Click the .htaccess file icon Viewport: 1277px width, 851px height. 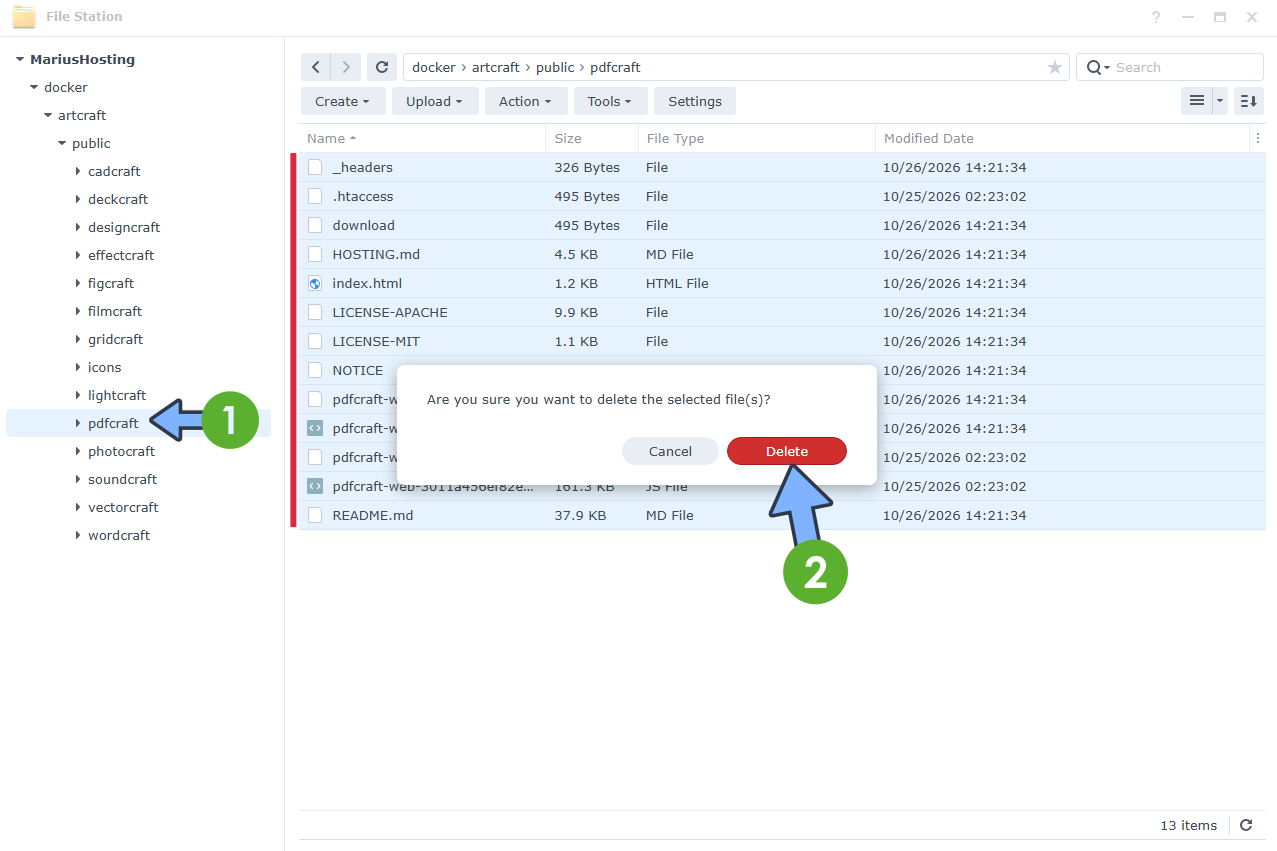(x=315, y=196)
